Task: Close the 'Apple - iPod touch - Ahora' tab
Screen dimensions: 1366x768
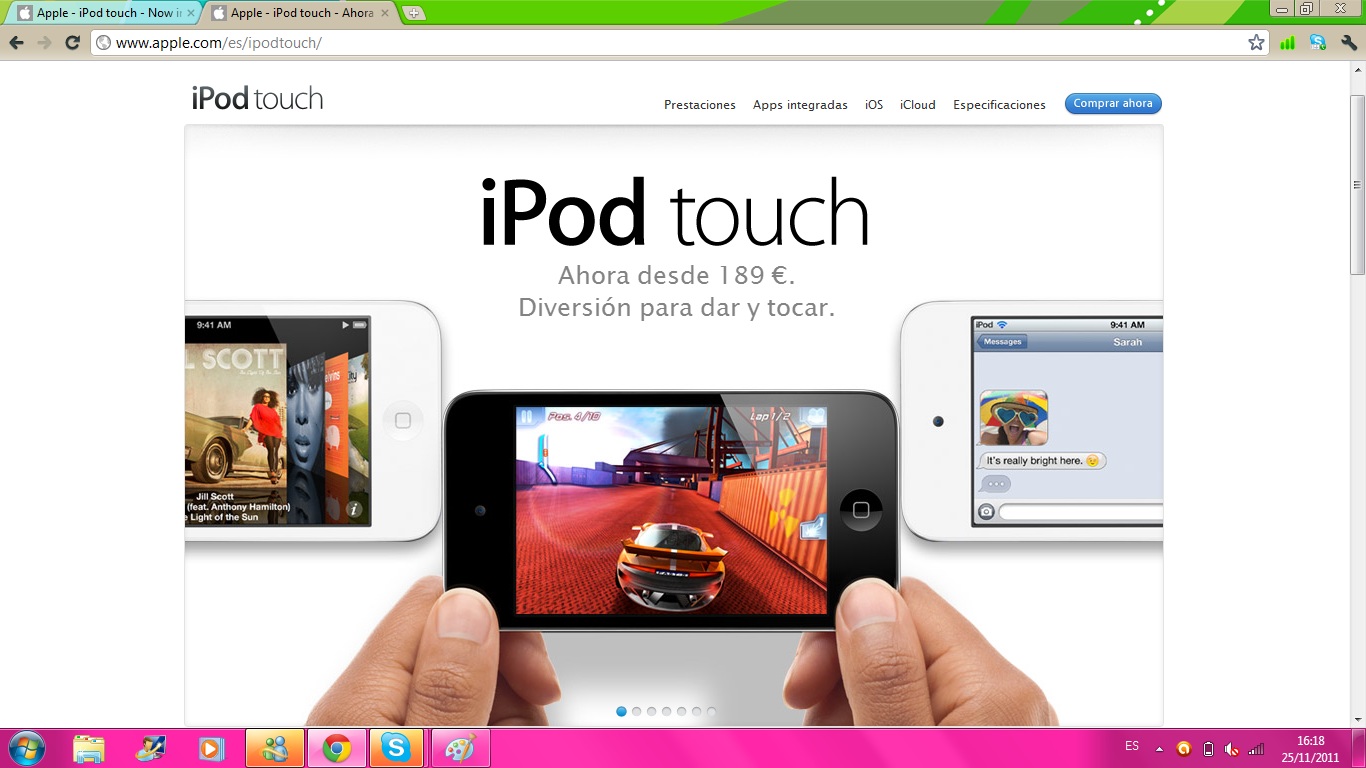Action: [x=385, y=13]
